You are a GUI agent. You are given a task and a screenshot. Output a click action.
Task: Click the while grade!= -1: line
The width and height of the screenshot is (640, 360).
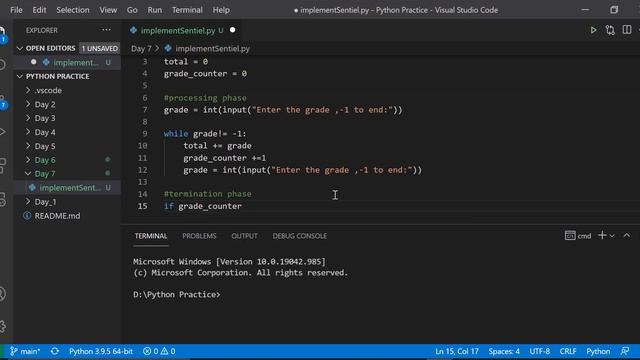click(x=205, y=133)
